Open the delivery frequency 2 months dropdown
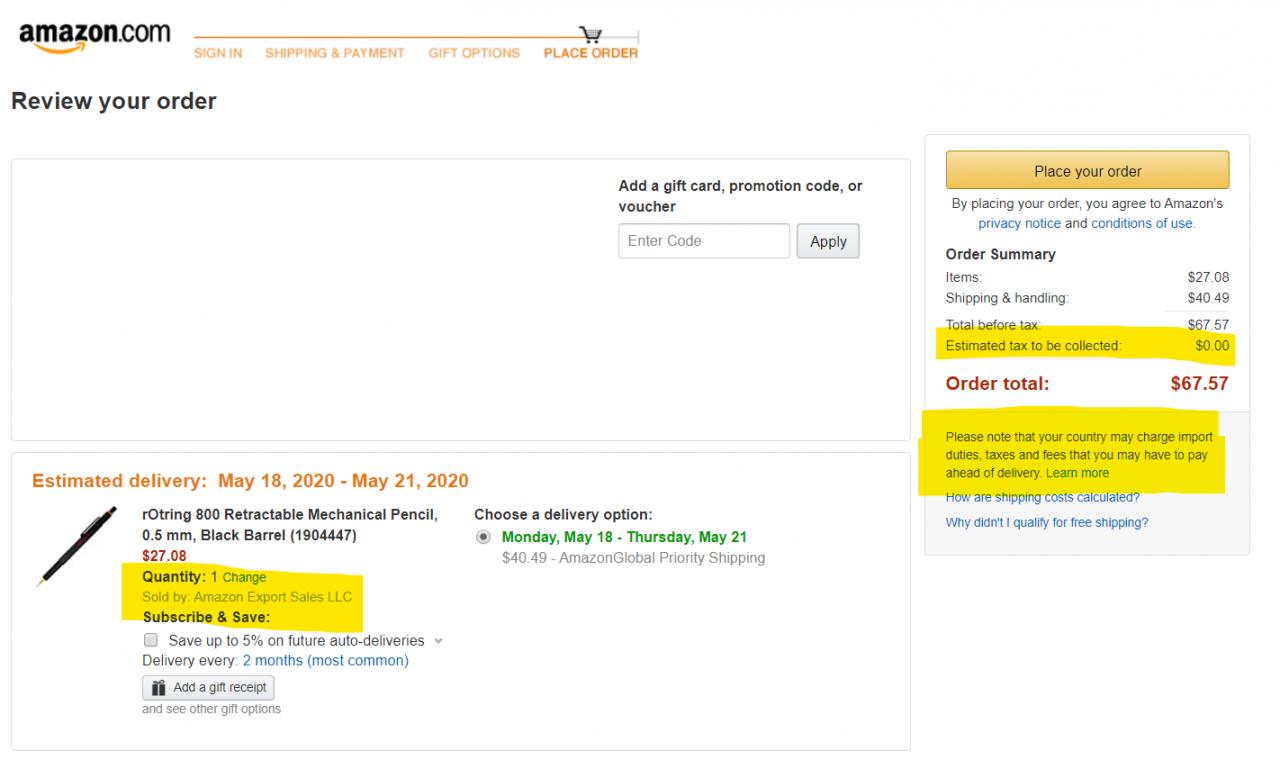 coord(325,661)
